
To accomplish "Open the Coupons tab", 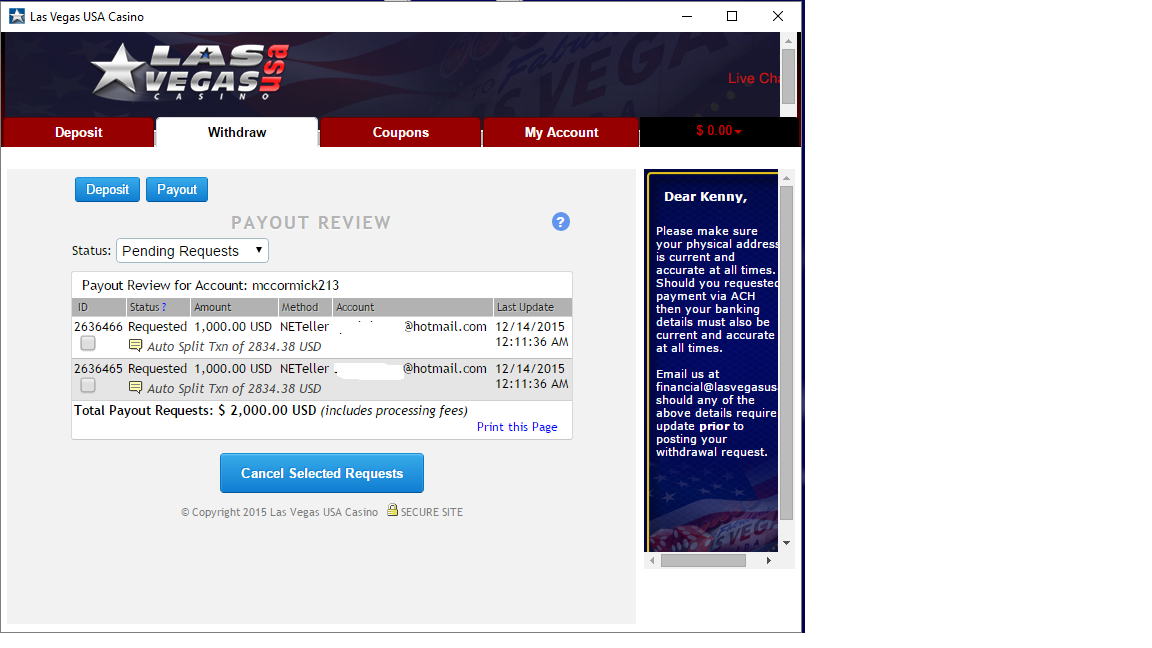I will (400, 132).
